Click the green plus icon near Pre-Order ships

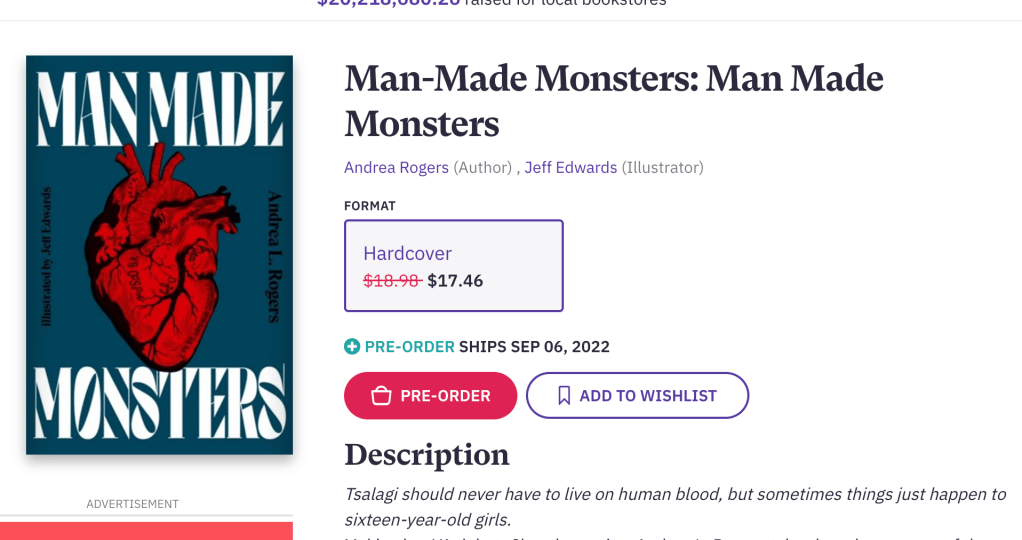coord(352,347)
